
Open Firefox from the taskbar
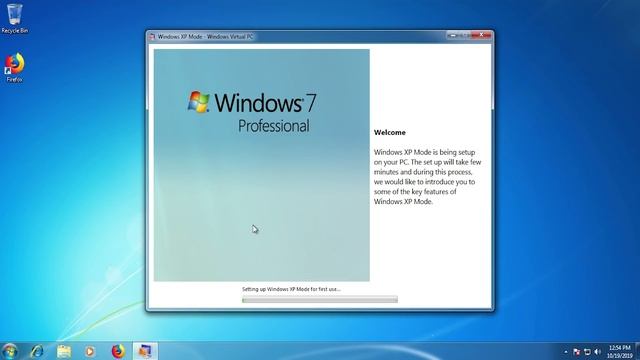tap(118, 351)
